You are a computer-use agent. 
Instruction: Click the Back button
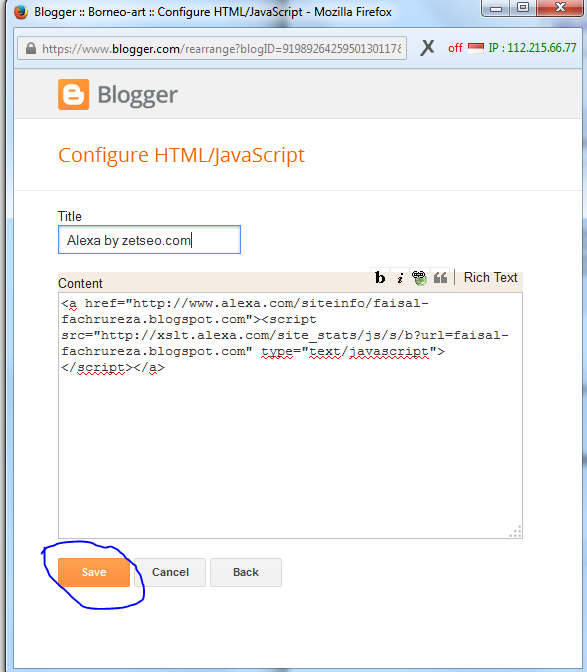coord(246,572)
